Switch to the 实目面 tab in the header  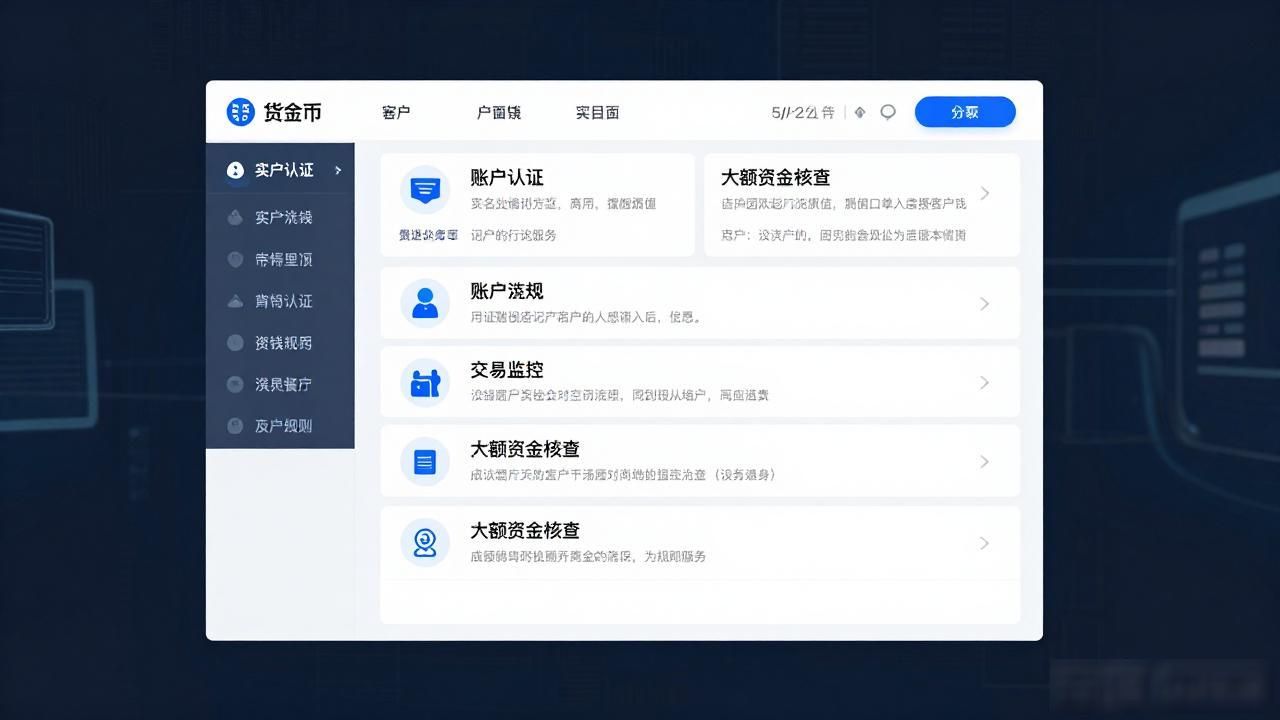tap(597, 112)
